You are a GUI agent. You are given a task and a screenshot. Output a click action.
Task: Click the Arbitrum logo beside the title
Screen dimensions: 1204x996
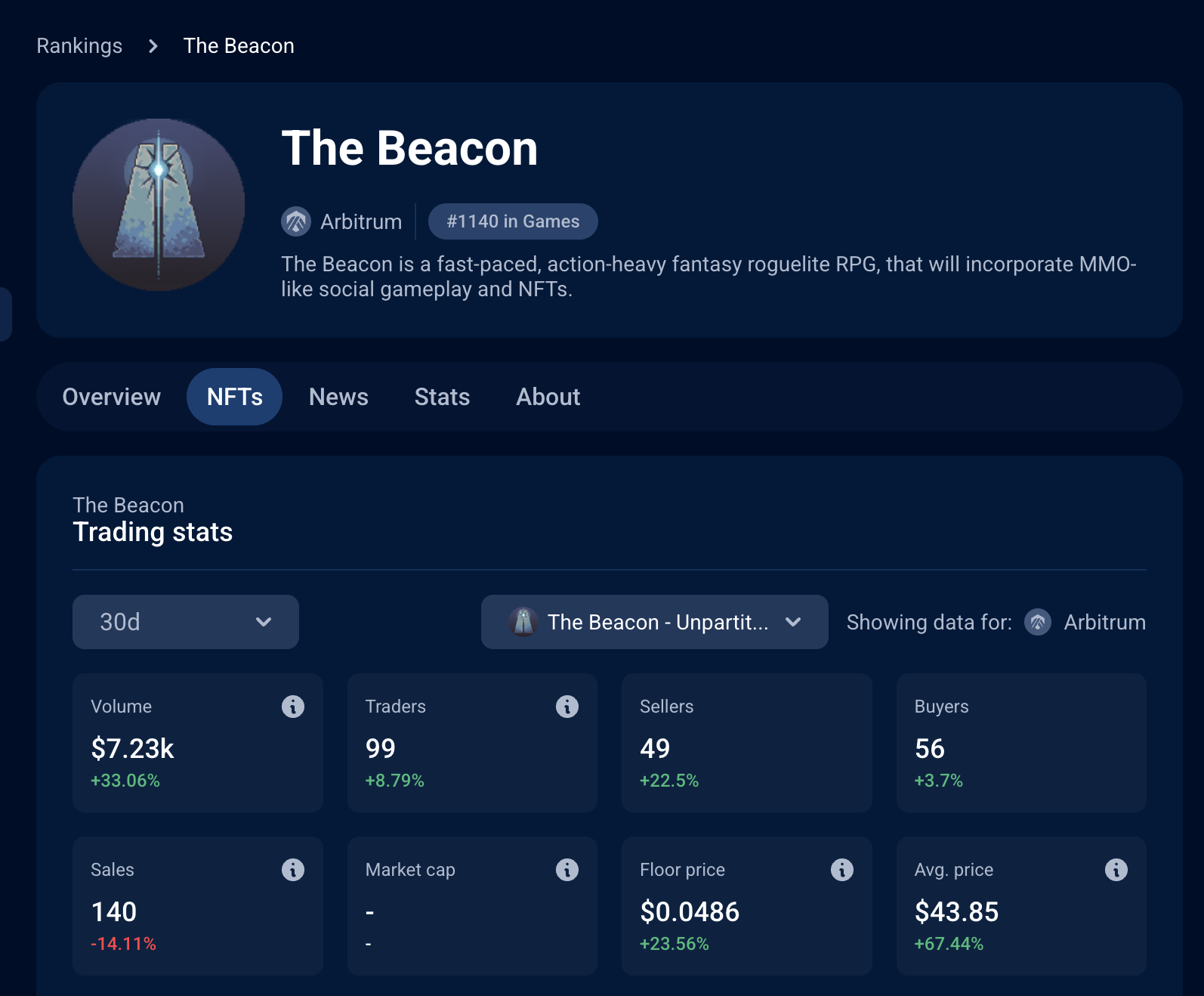(296, 221)
